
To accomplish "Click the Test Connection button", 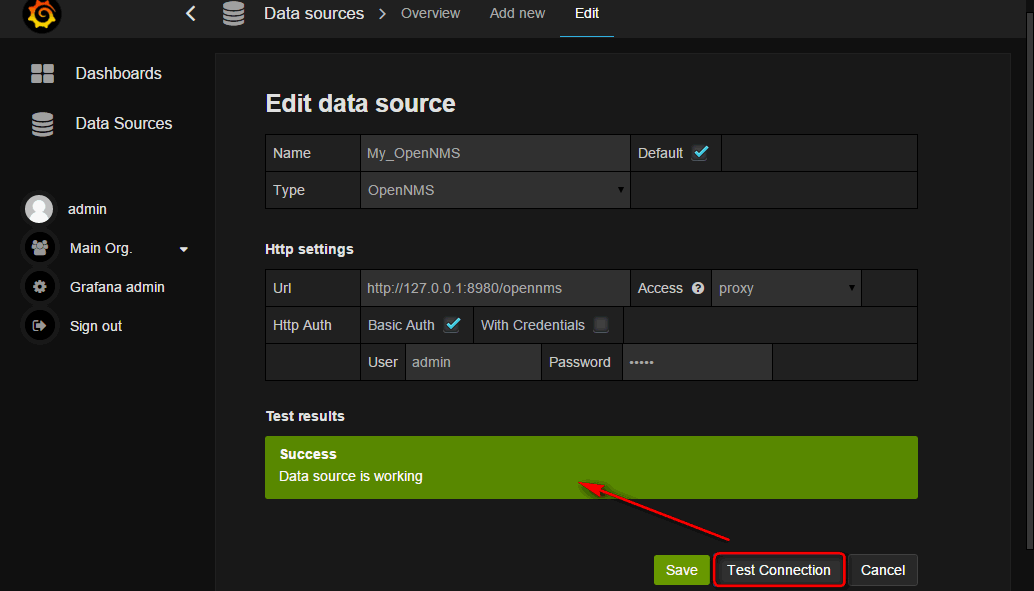I will pyautogui.click(x=779, y=570).
